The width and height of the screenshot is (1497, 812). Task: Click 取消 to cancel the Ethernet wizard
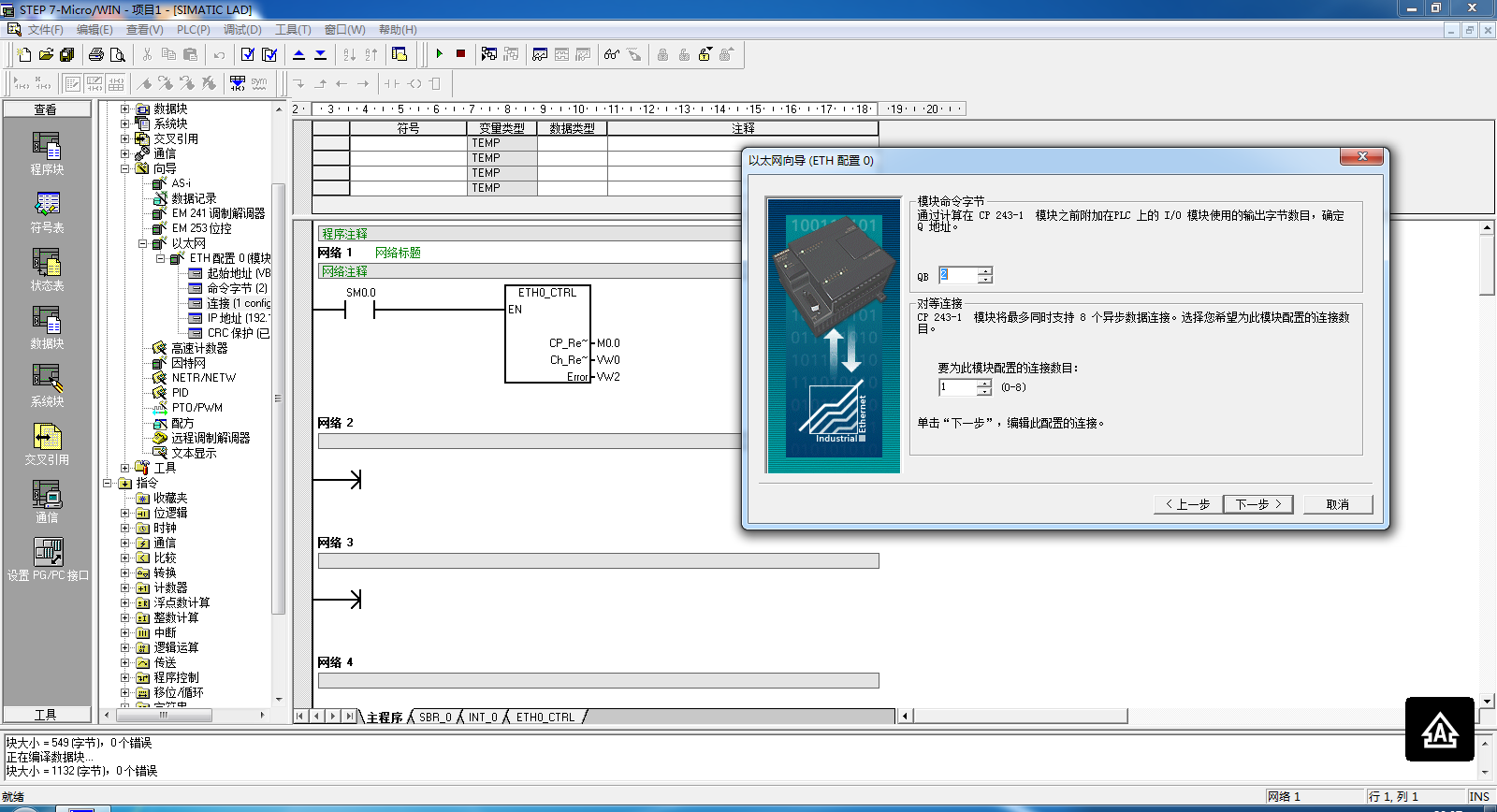click(x=1337, y=504)
